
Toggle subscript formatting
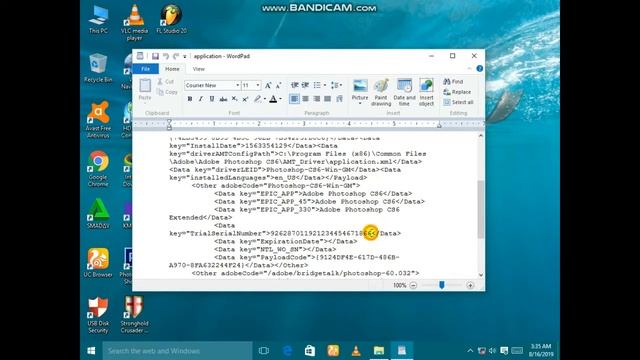point(234,99)
